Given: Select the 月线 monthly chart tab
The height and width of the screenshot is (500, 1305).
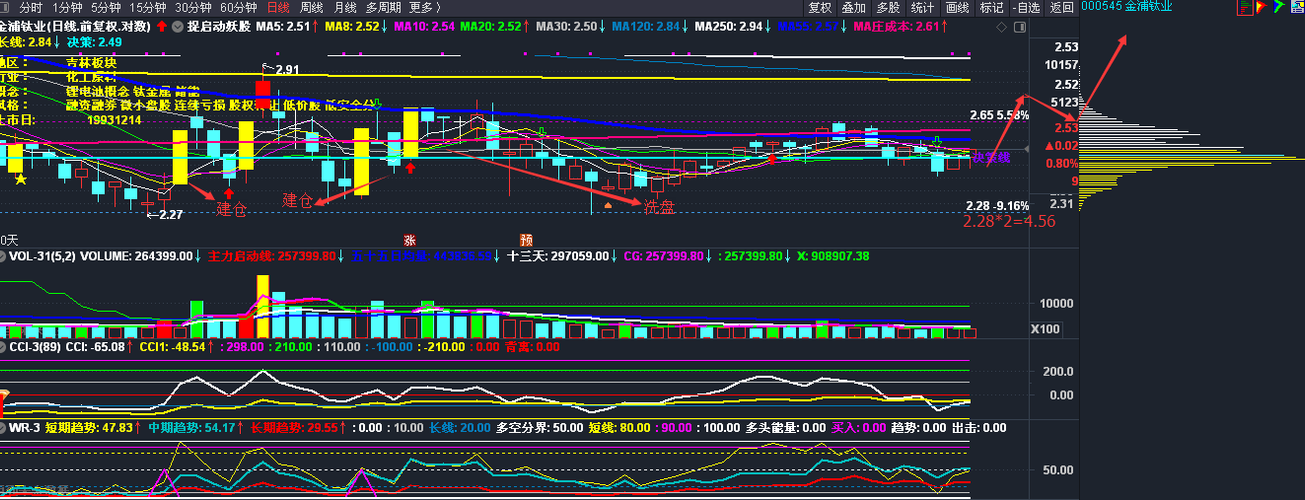Looking at the screenshot, I should click(345, 7).
